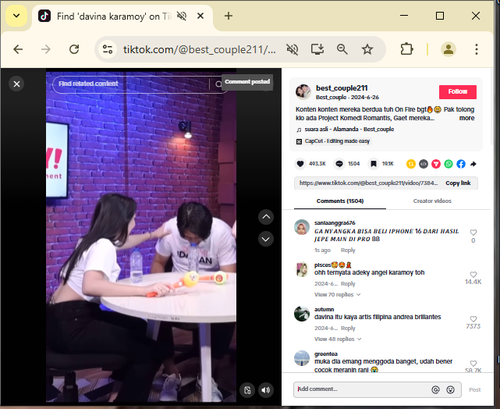Toggle video sound with speaker icon

pos(266,390)
